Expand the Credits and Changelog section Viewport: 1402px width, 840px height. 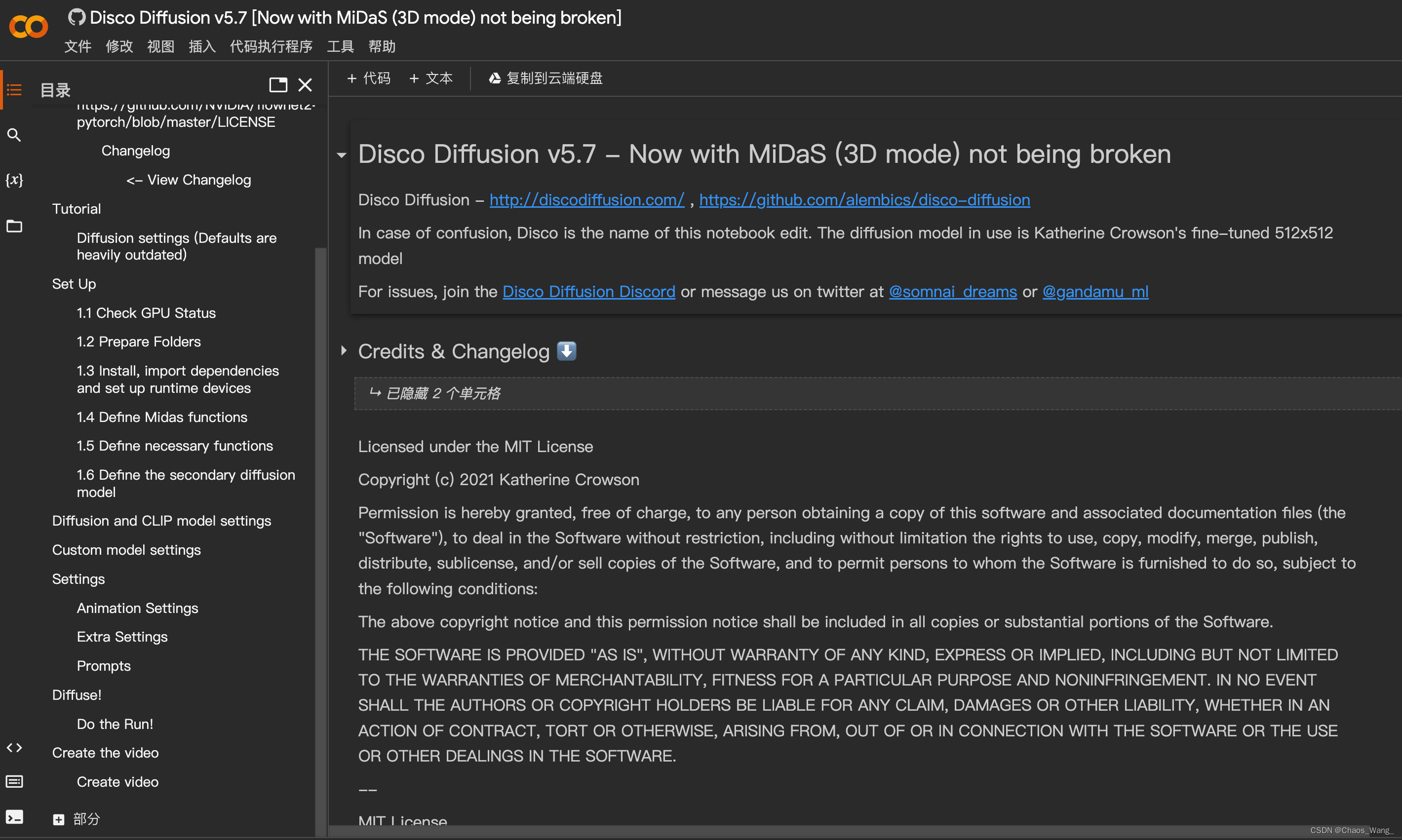(x=346, y=351)
